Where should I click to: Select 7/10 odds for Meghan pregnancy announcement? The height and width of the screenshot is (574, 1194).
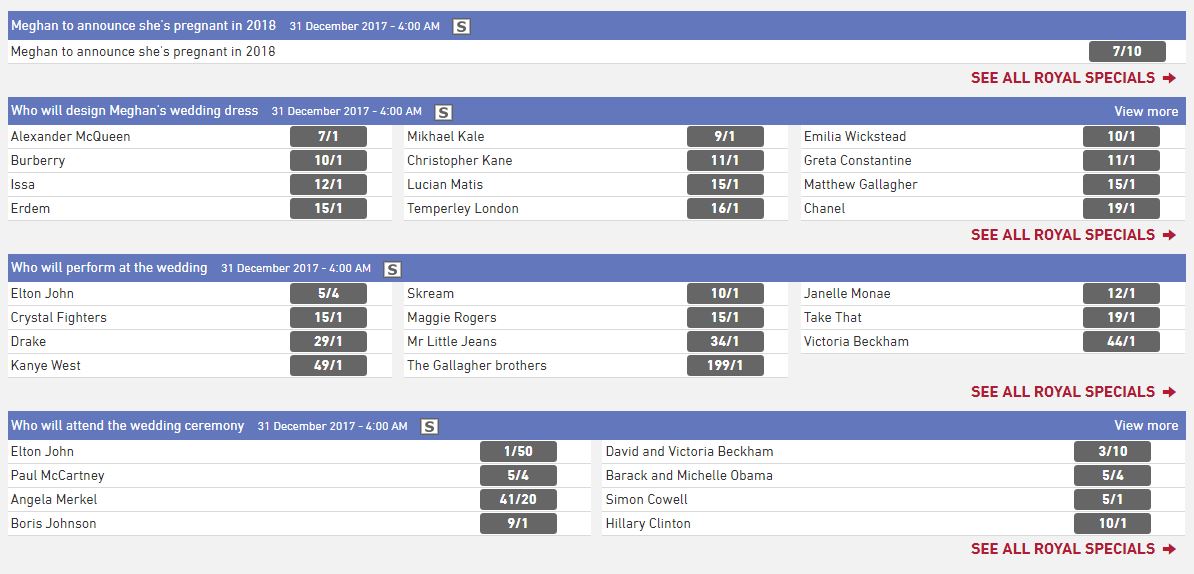coord(1126,52)
